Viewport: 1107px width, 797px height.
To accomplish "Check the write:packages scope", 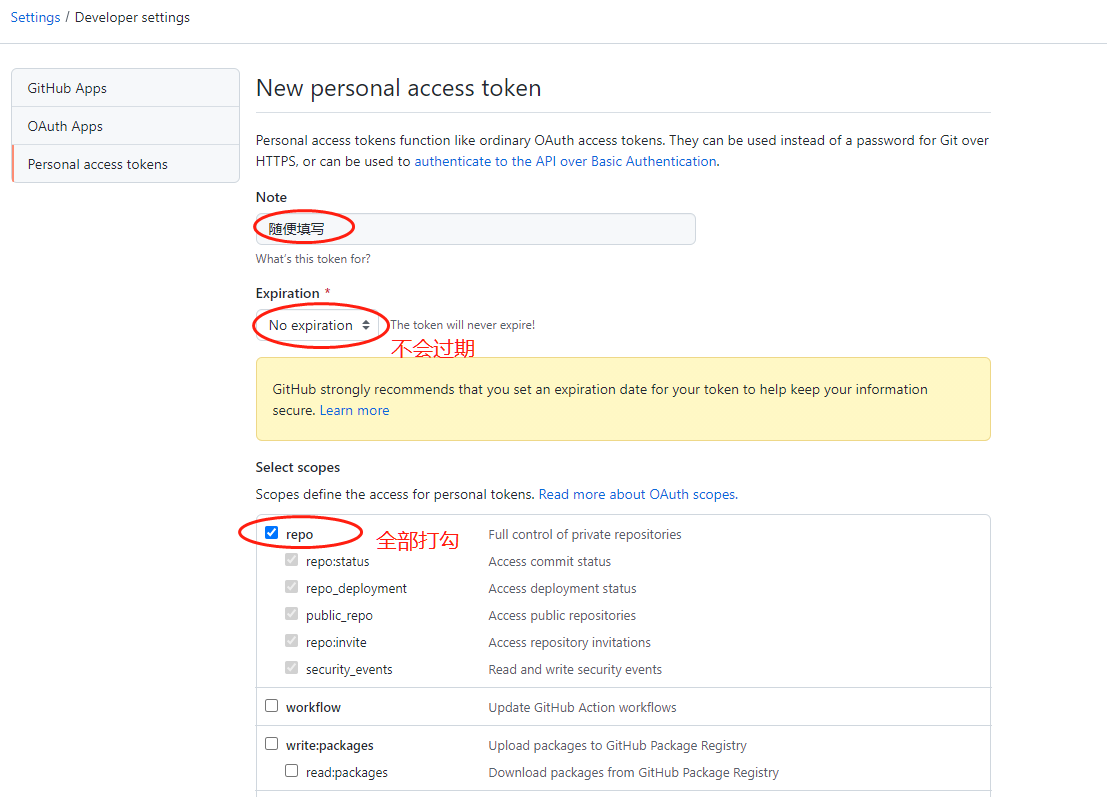I will pyautogui.click(x=272, y=744).
